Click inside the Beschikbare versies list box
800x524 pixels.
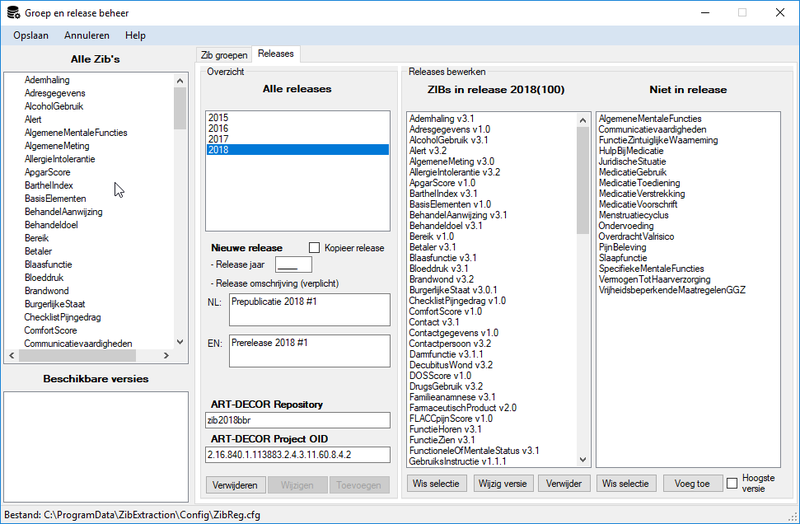click(96, 447)
